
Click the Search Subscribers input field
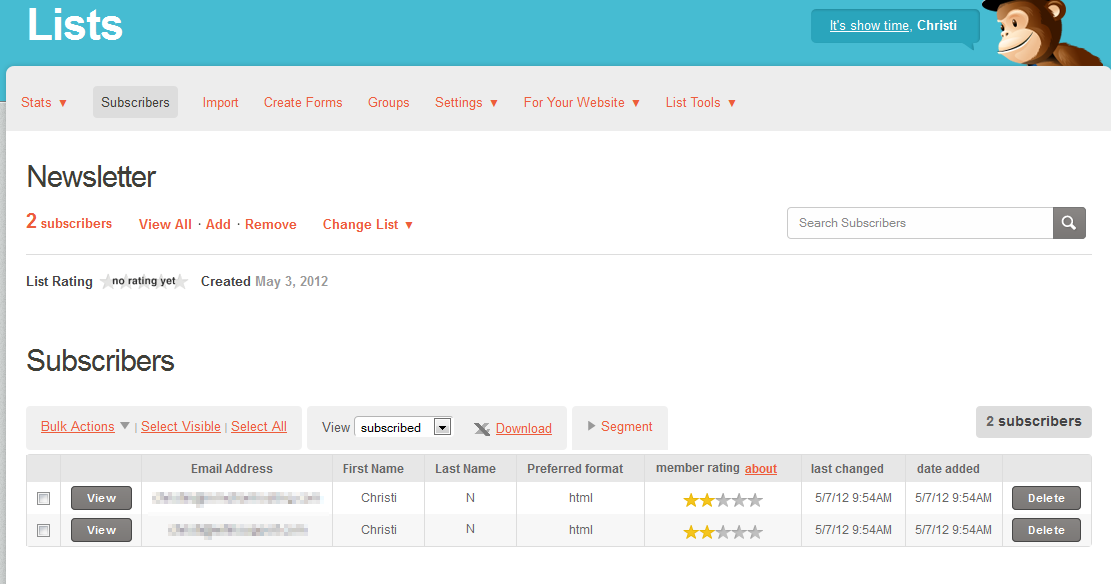tap(920, 223)
